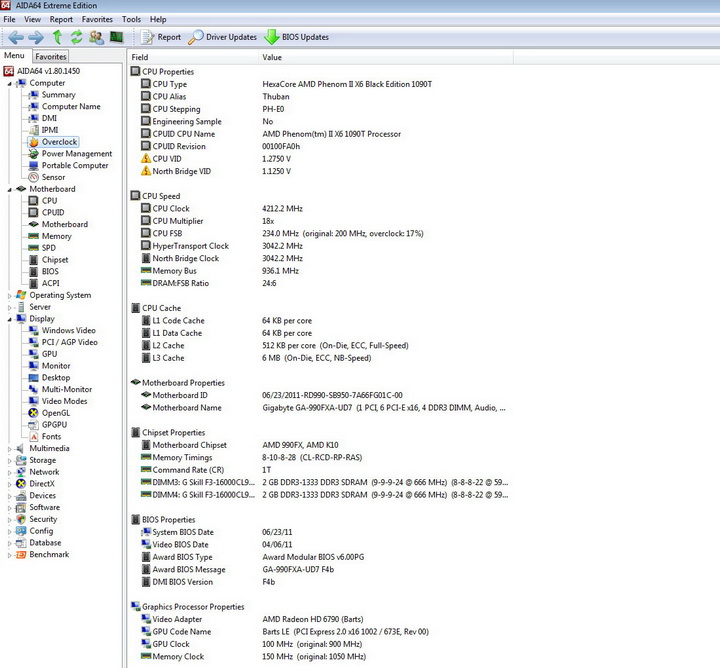Click the Fonts icon in tree
Viewport: 720px width, 668px height.
pos(33,437)
